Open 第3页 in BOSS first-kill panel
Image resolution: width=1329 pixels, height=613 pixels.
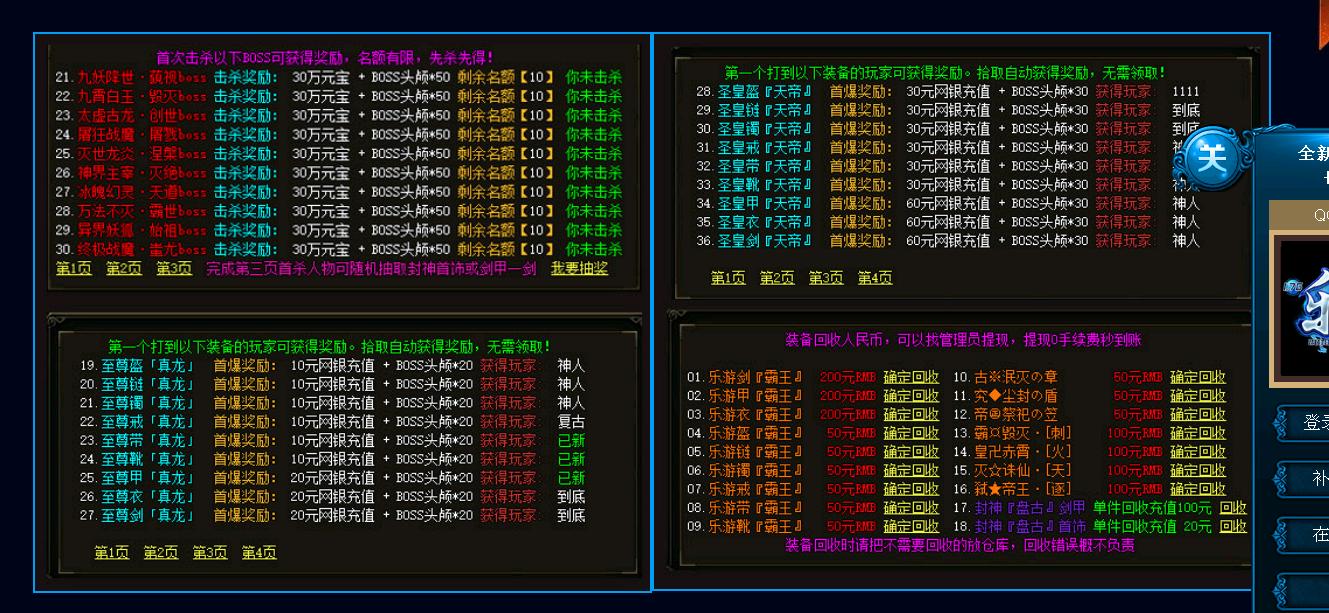click(x=173, y=268)
